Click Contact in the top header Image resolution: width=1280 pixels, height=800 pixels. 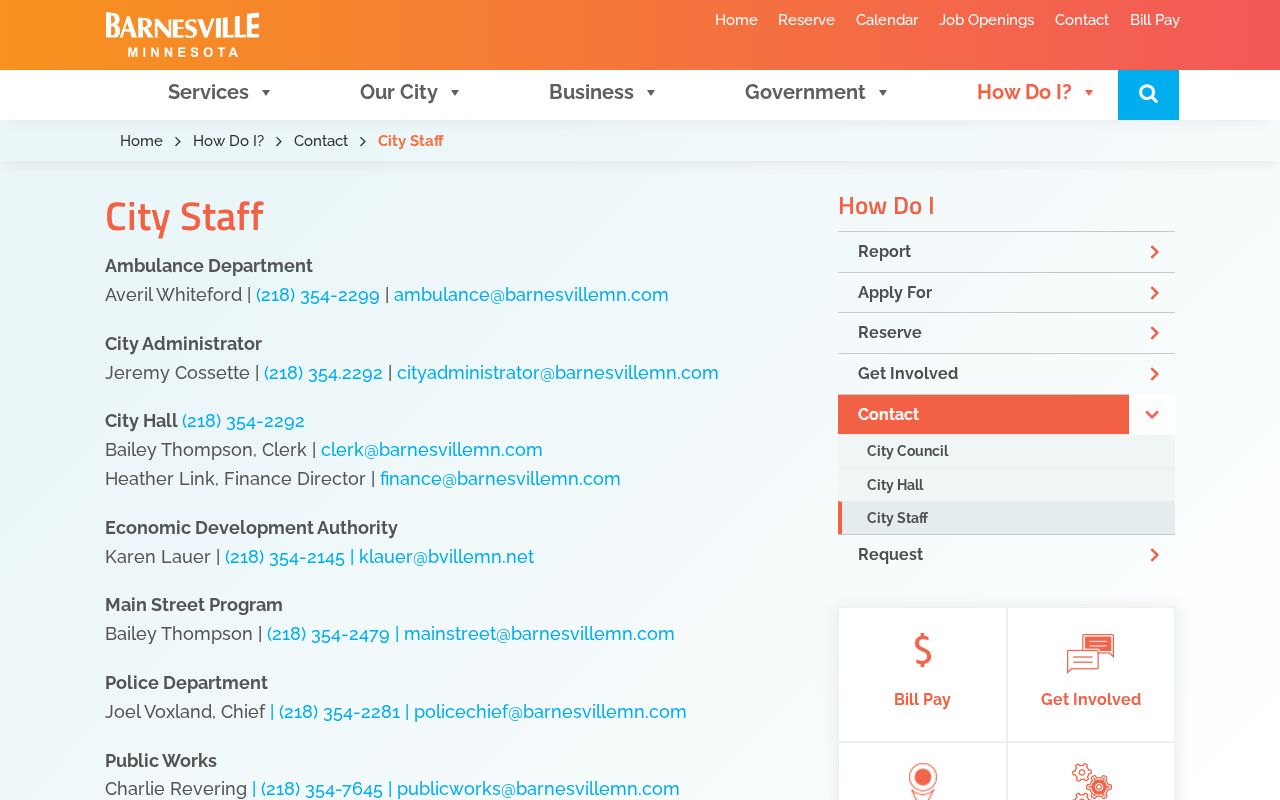[1082, 20]
